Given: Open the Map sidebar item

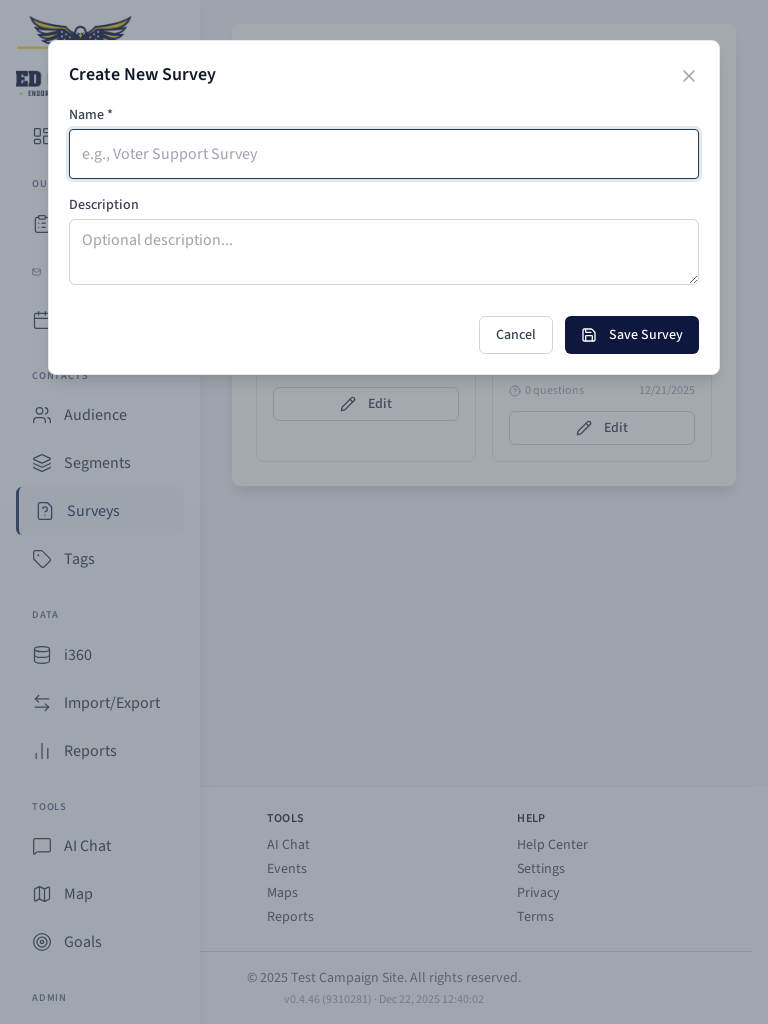Looking at the screenshot, I should tap(78, 894).
